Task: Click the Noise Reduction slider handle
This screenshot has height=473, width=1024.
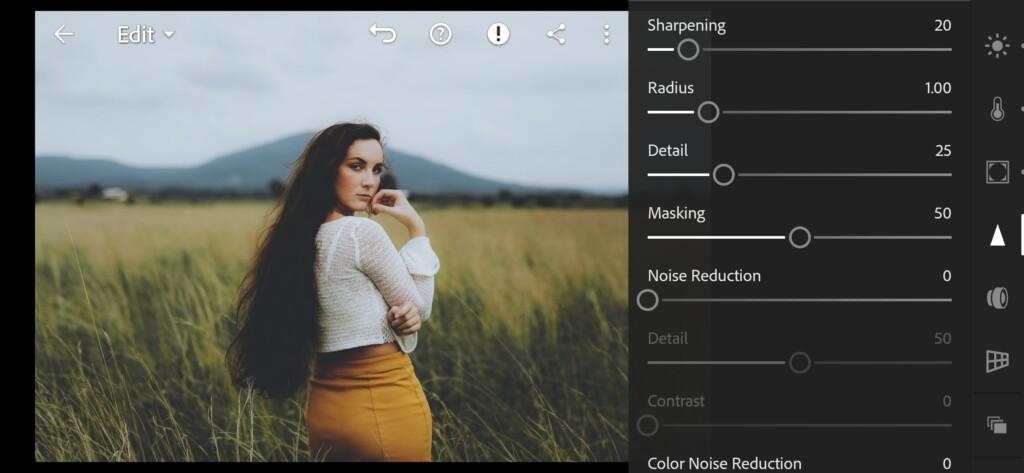Action: [647, 301]
